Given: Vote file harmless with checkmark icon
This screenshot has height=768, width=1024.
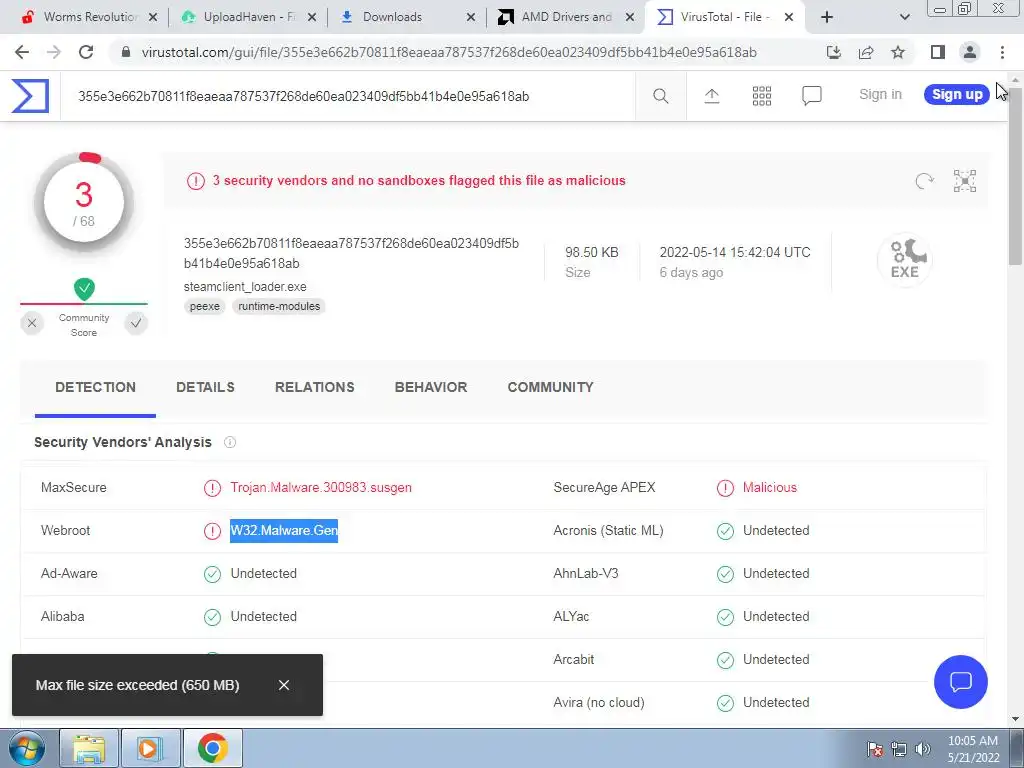Looking at the screenshot, I should pyautogui.click(x=136, y=323).
